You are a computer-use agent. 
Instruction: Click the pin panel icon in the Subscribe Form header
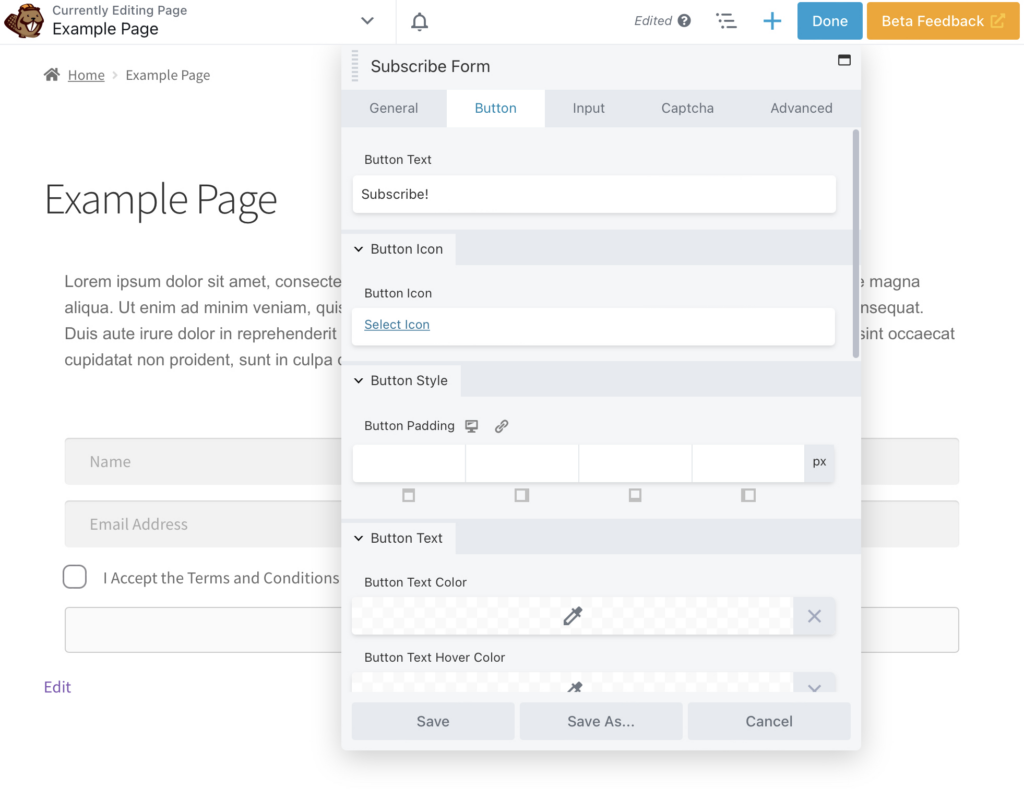tap(843, 62)
